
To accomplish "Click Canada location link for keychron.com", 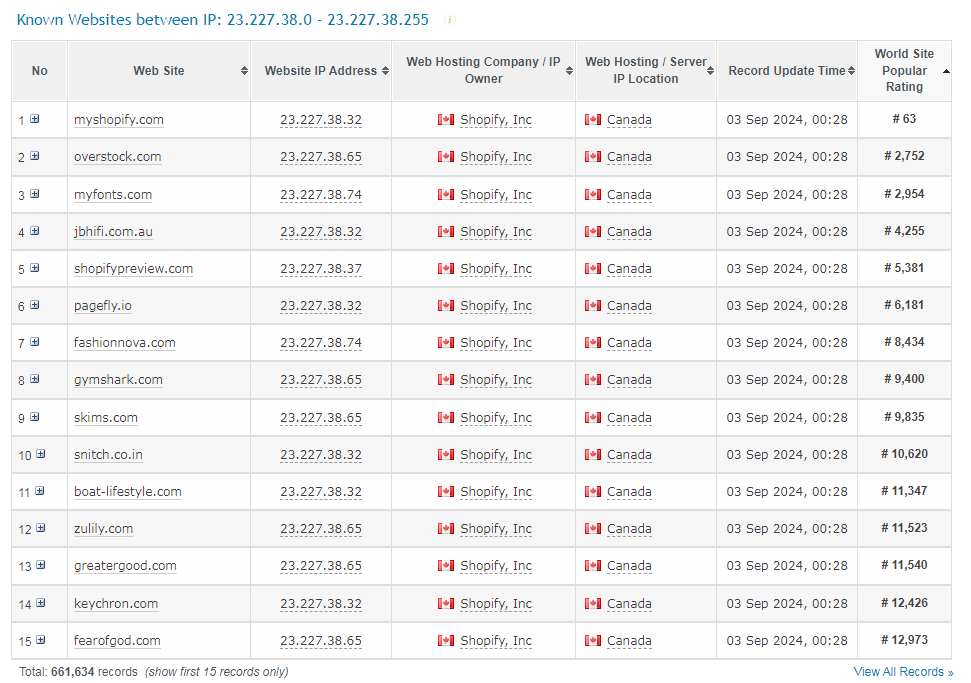I will click(629, 603).
